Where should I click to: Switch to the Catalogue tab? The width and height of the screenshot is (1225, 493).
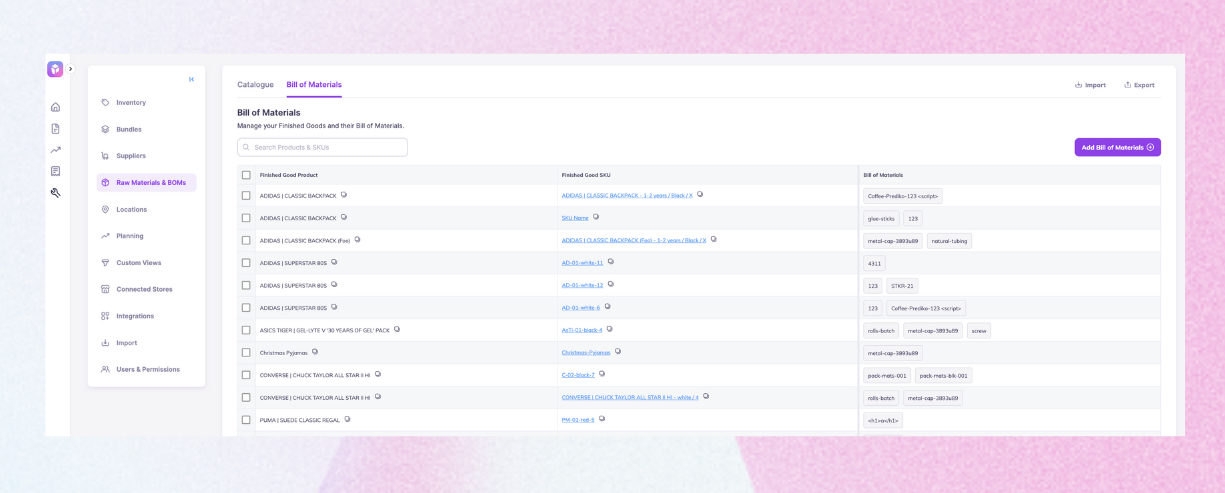coord(255,85)
